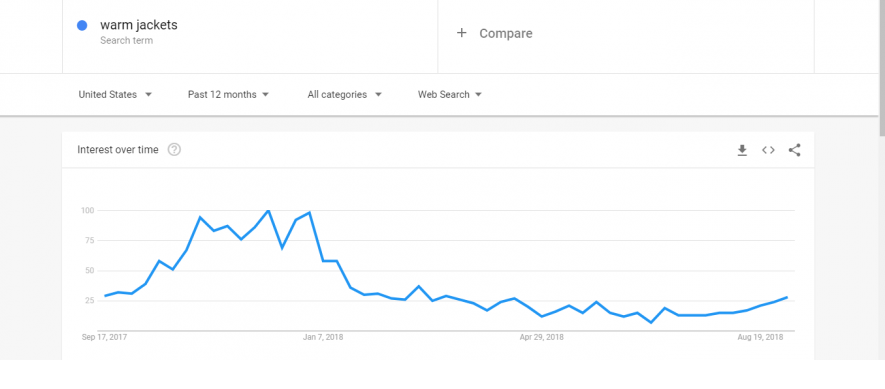
Task: Click the blue dot beside warm jackets
Action: coord(82,25)
